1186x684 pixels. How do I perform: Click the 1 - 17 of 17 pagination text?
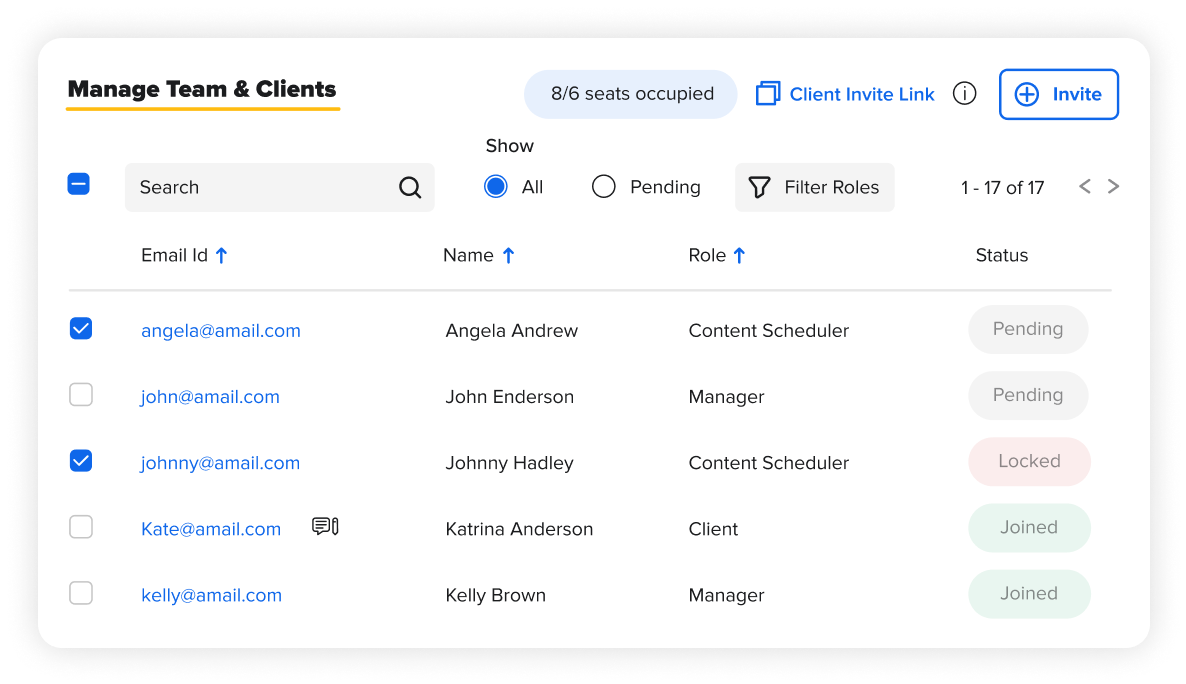click(x=1002, y=188)
